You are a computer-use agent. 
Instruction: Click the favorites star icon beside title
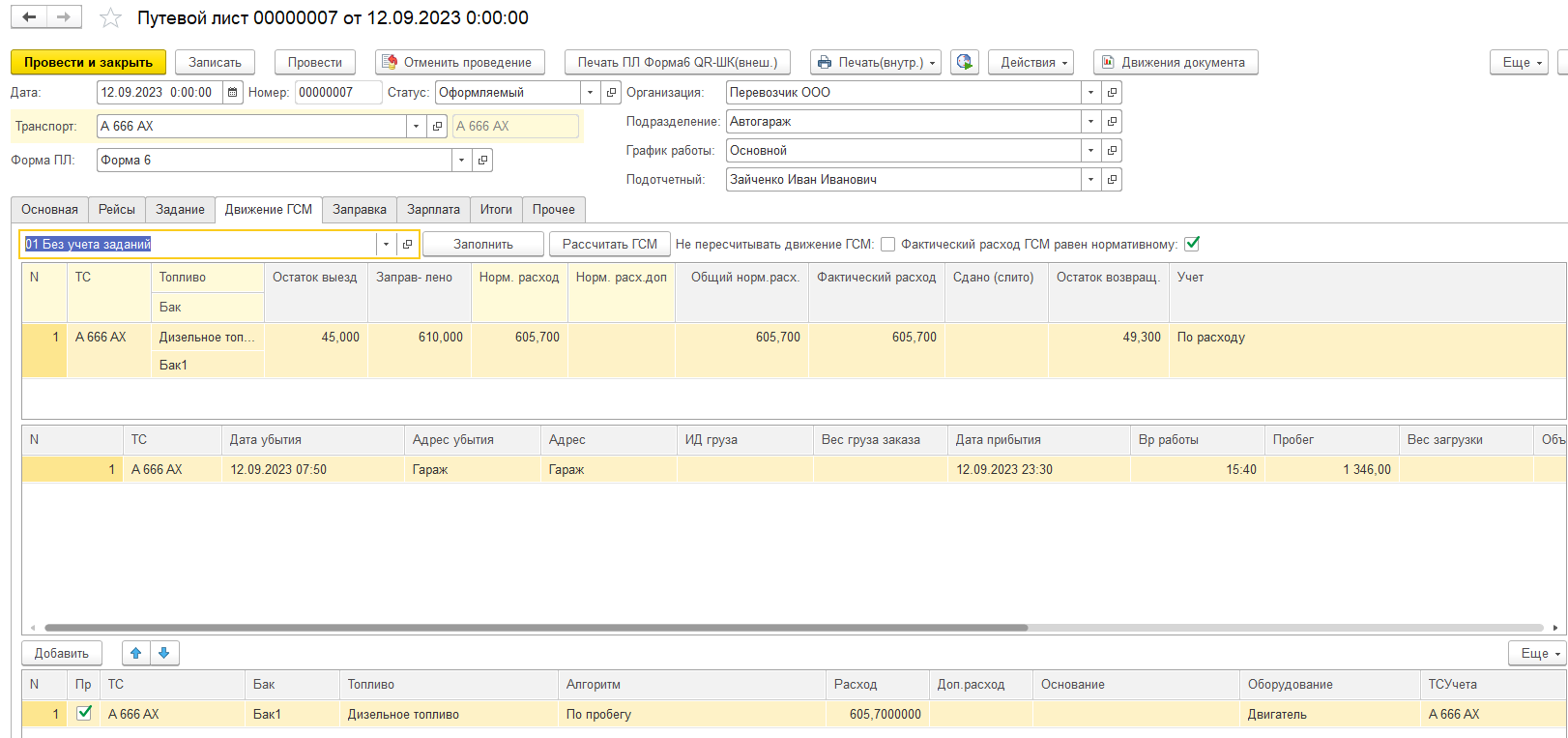click(x=111, y=18)
